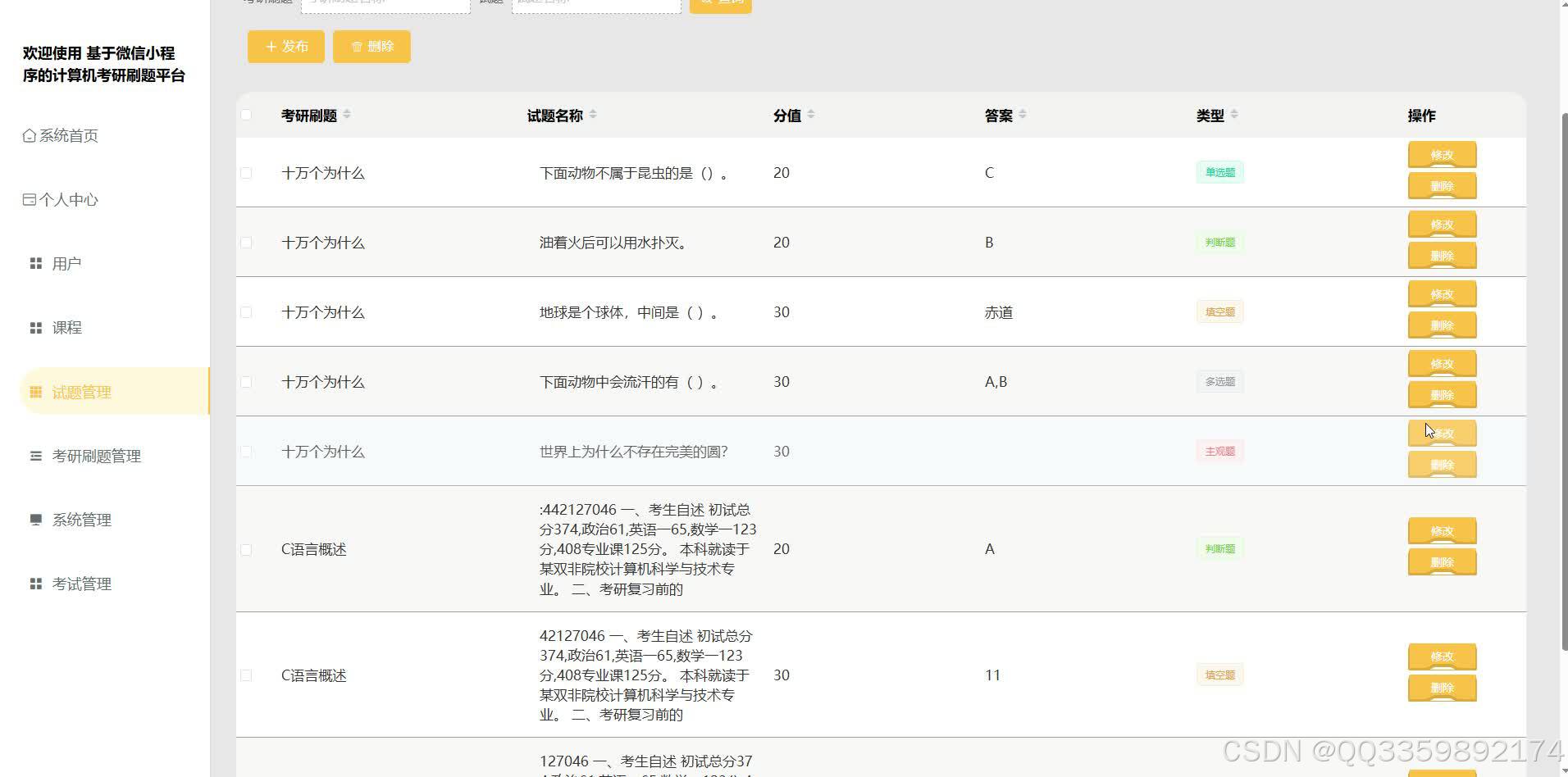Open 系统首页 home icon in sidebar
The image size is (1568, 777).
pyautogui.click(x=30, y=136)
